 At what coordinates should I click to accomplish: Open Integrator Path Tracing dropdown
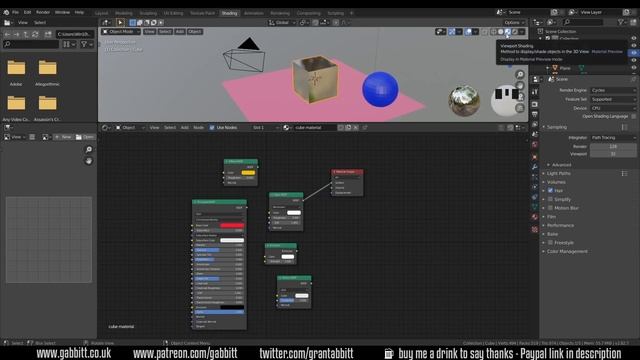[x=613, y=138]
